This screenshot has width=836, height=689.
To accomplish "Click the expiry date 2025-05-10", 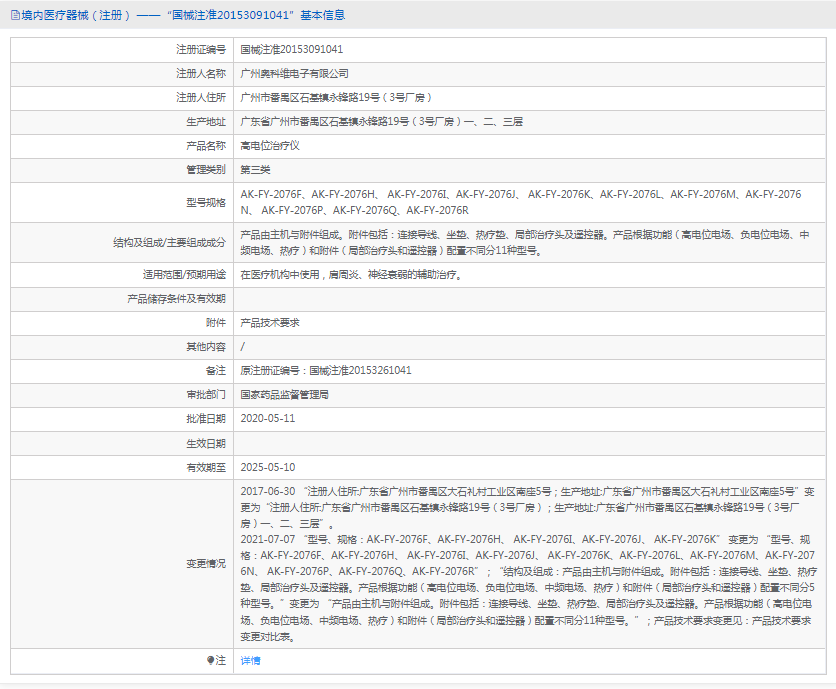I will click(x=268, y=467).
